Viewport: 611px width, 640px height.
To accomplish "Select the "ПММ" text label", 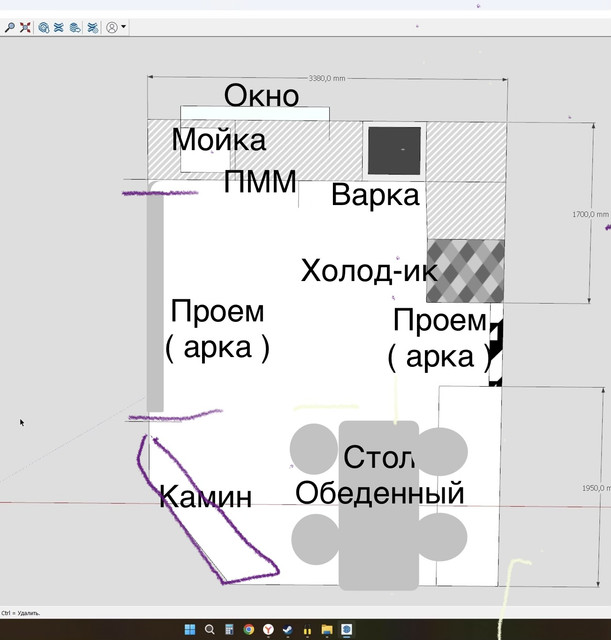I will point(260,181).
